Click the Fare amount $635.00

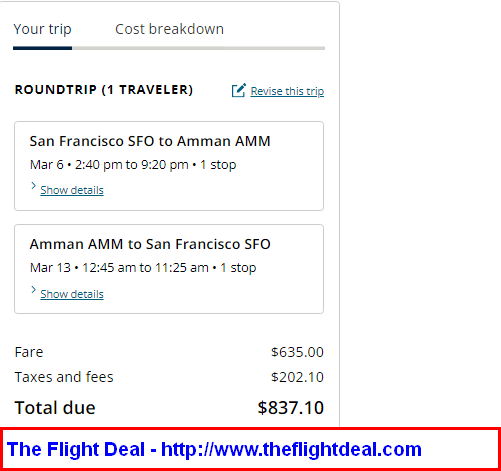(297, 352)
